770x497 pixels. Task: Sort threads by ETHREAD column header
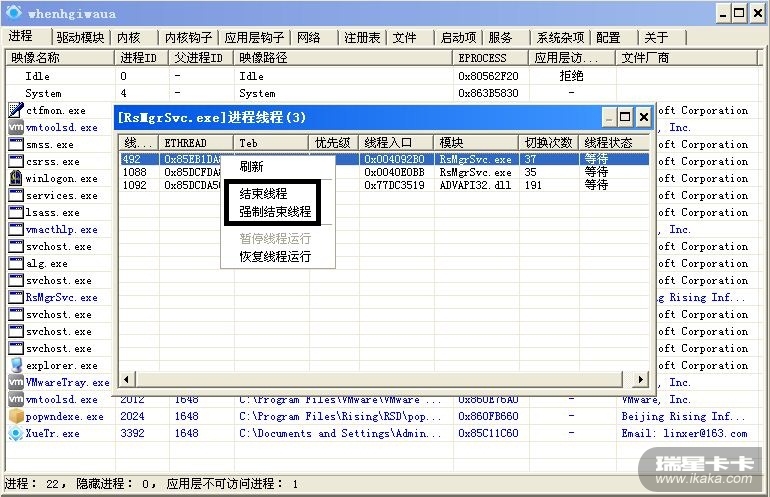click(x=195, y=143)
